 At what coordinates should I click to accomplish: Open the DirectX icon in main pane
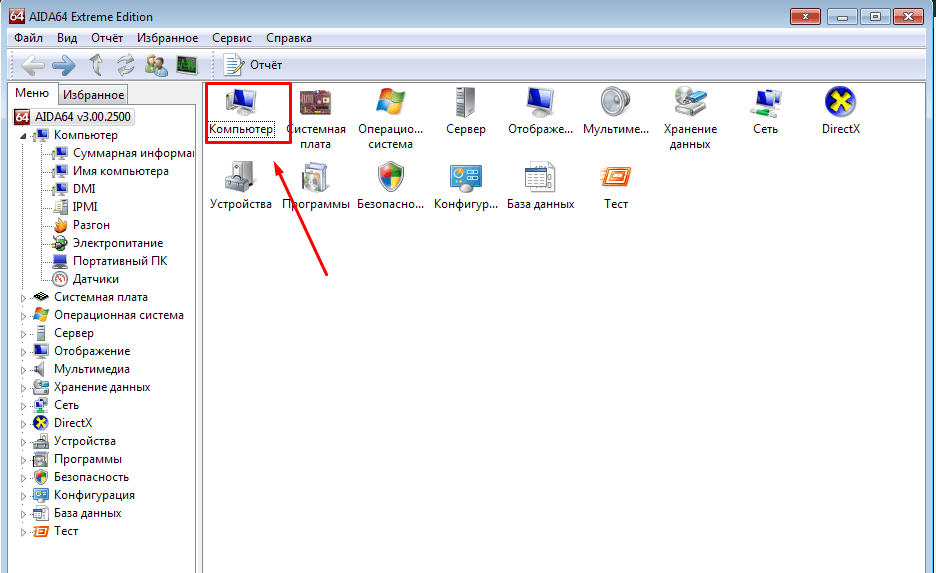coord(840,112)
